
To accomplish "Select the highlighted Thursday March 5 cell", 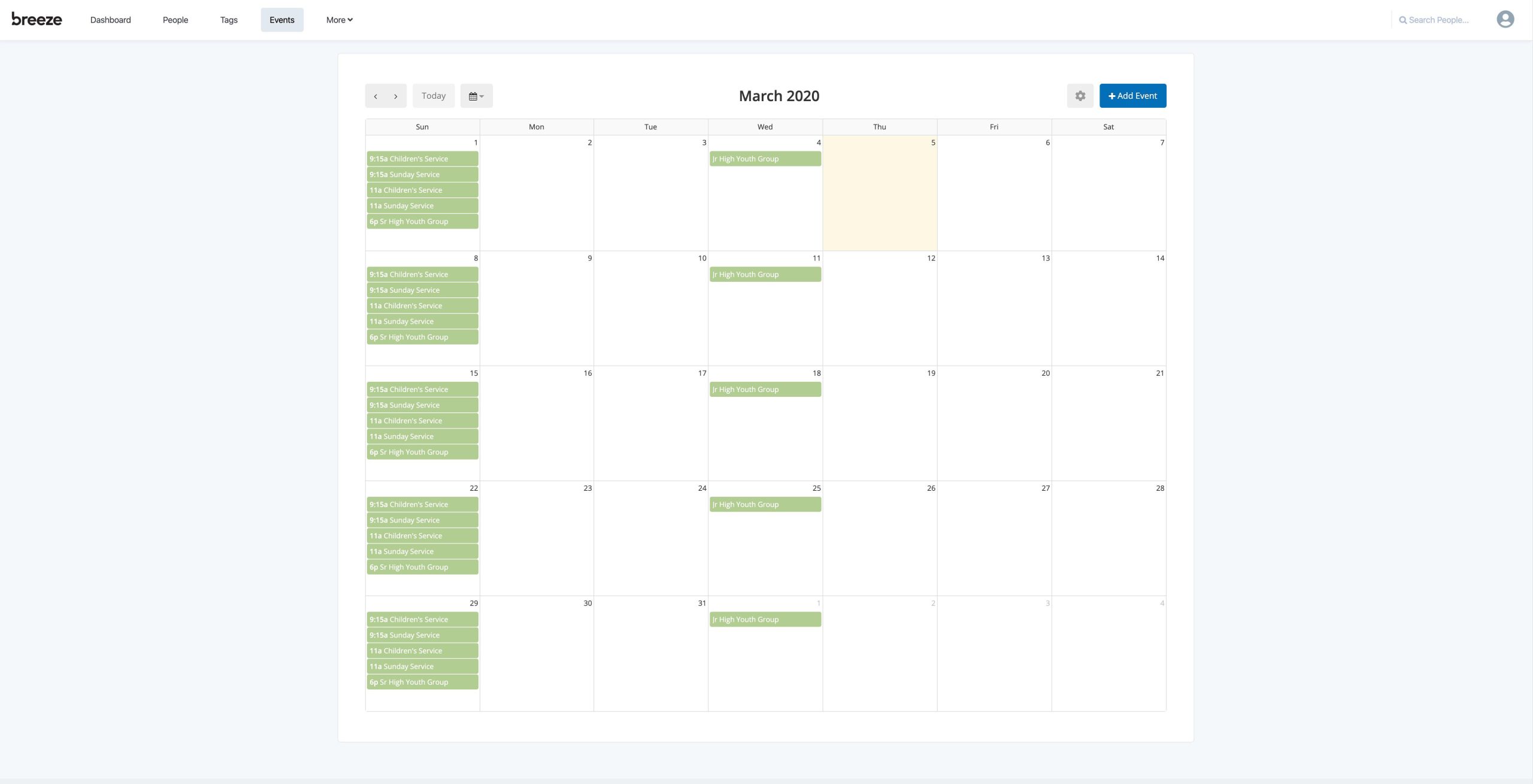I will (879, 197).
